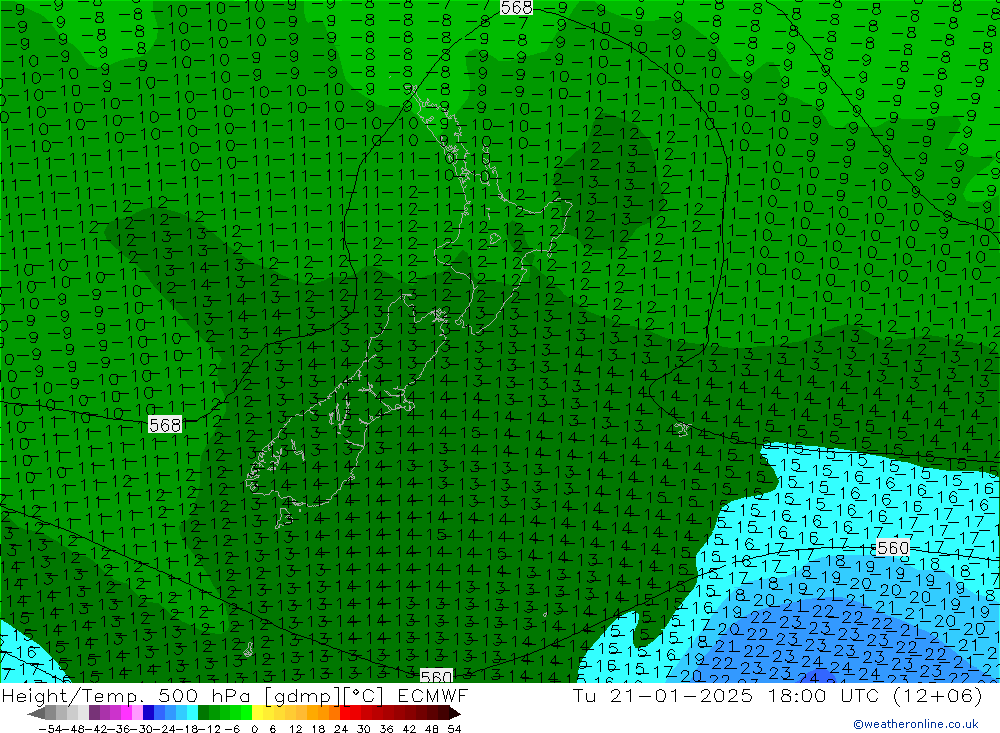Click the 568 contour label at the top edge of the map
Image resolution: width=1000 pixels, height=733 pixels.
click(x=517, y=8)
